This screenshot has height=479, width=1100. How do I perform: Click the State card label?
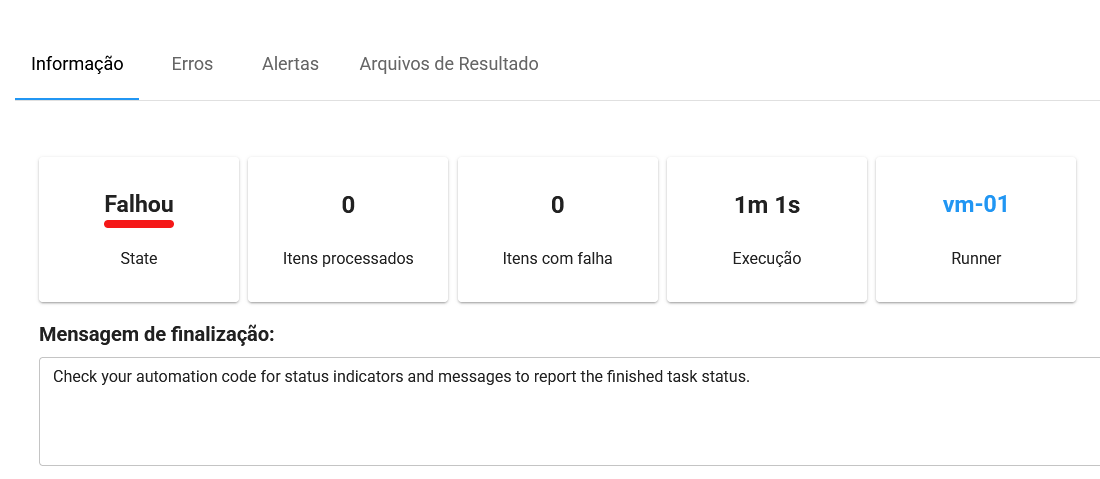click(x=139, y=258)
